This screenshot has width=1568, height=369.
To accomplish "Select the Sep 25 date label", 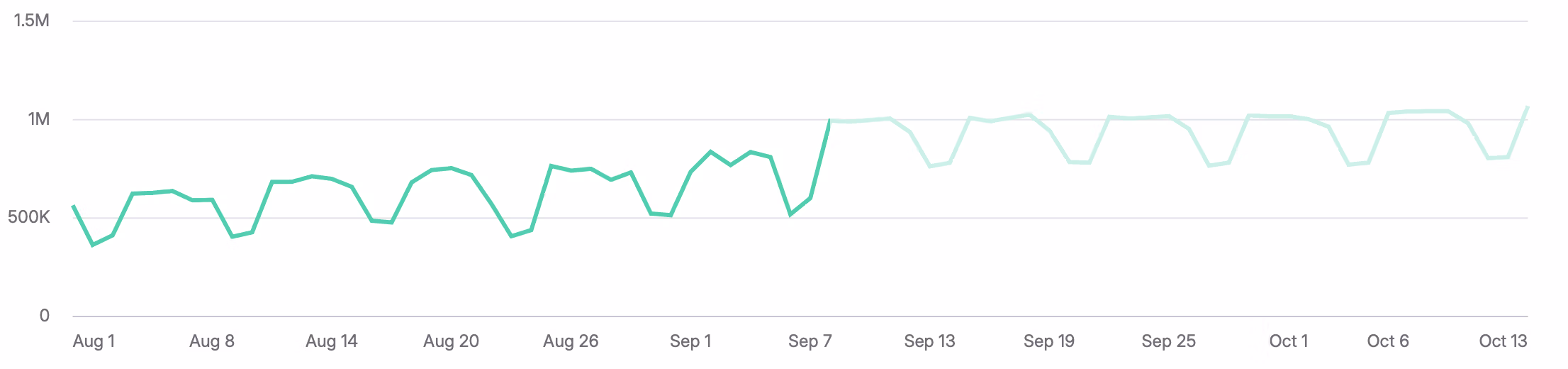I will tap(1168, 341).
